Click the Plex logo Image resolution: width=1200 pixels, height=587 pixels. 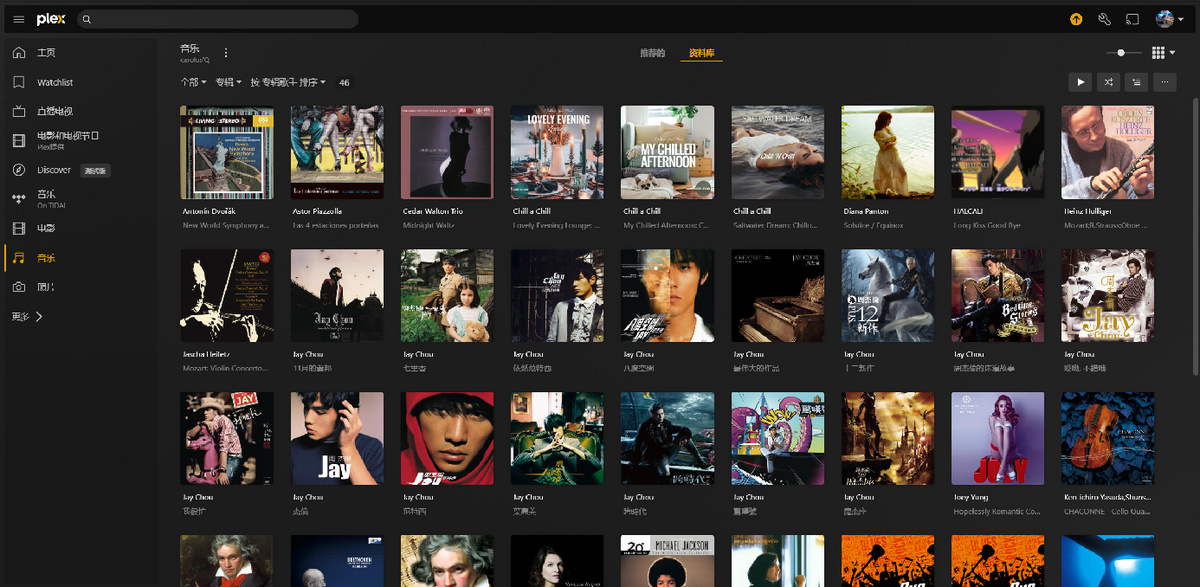pos(51,19)
